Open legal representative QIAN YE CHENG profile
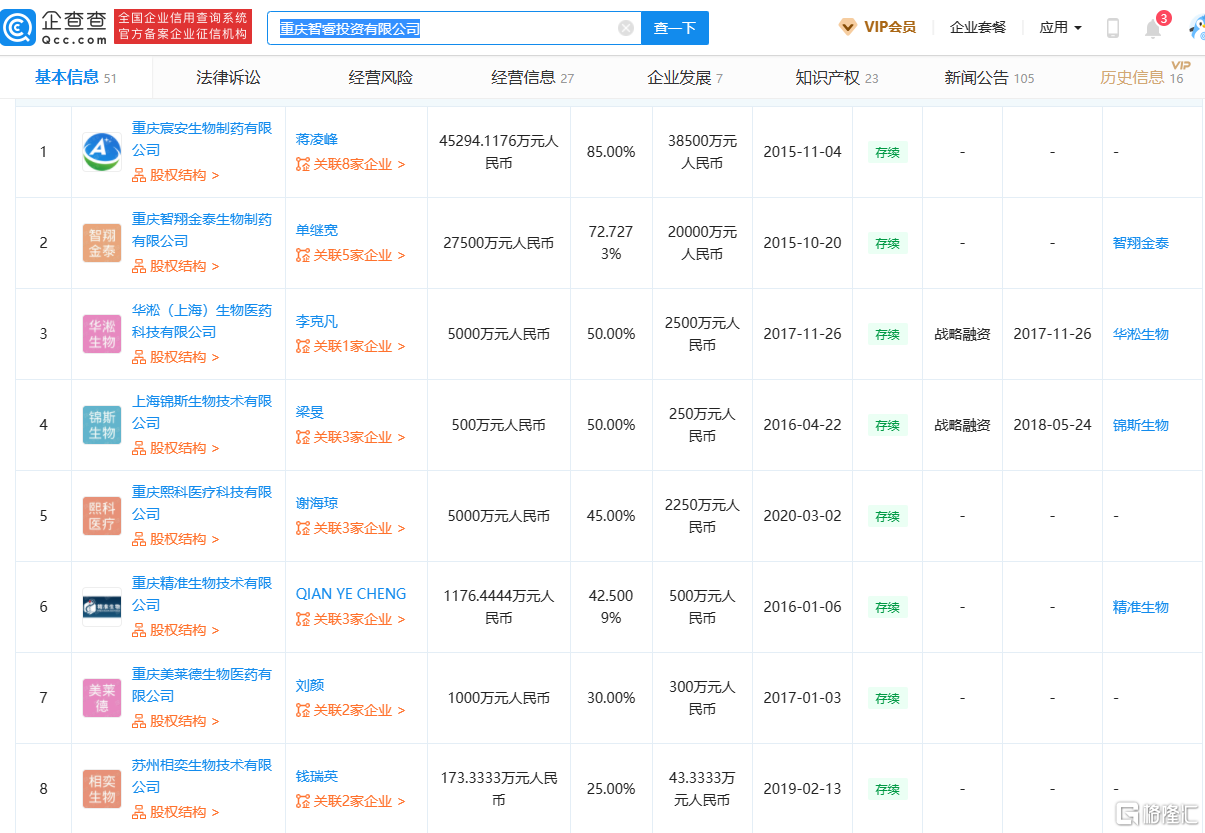This screenshot has height=833, width=1205. point(351,594)
